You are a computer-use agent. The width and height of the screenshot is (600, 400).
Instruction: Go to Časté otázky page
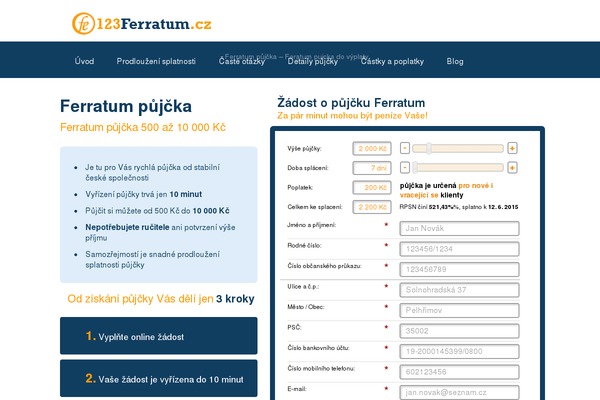pyautogui.click(x=242, y=61)
